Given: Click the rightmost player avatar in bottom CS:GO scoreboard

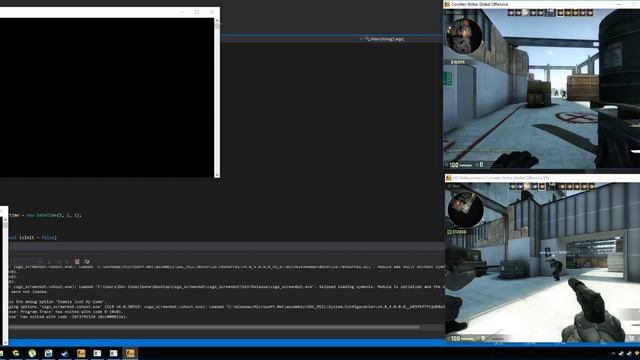Looking at the screenshot, I should (x=591, y=187).
